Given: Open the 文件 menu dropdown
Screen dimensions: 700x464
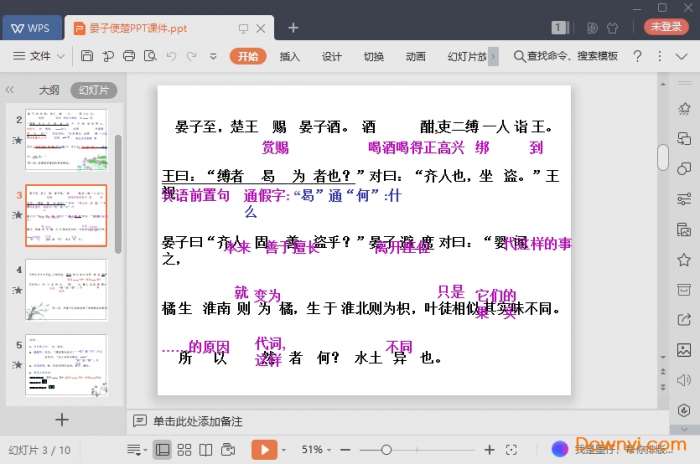Looking at the screenshot, I should click(x=40, y=56).
